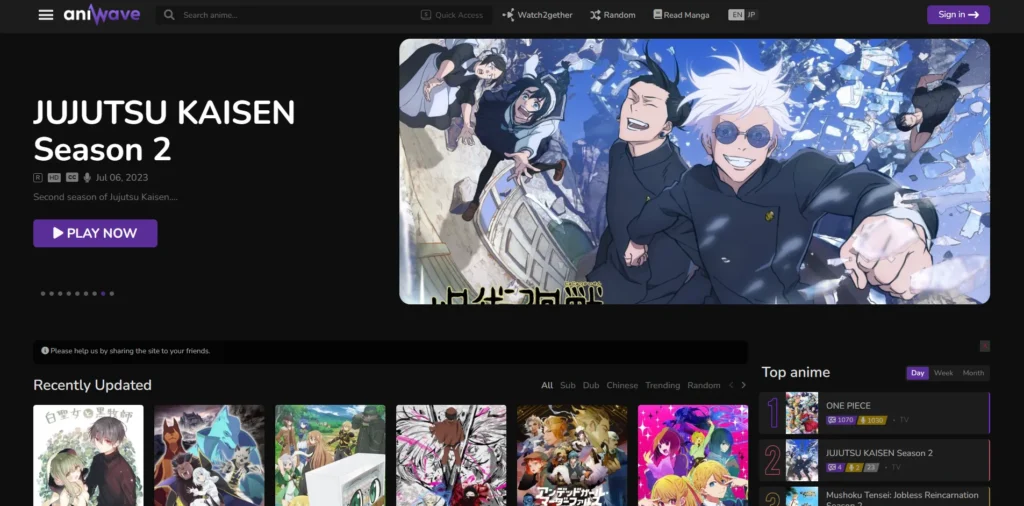This screenshot has width=1024, height=506.
Task: Click the CC subtitle badge in hero
Action: (x=72, y=178)
